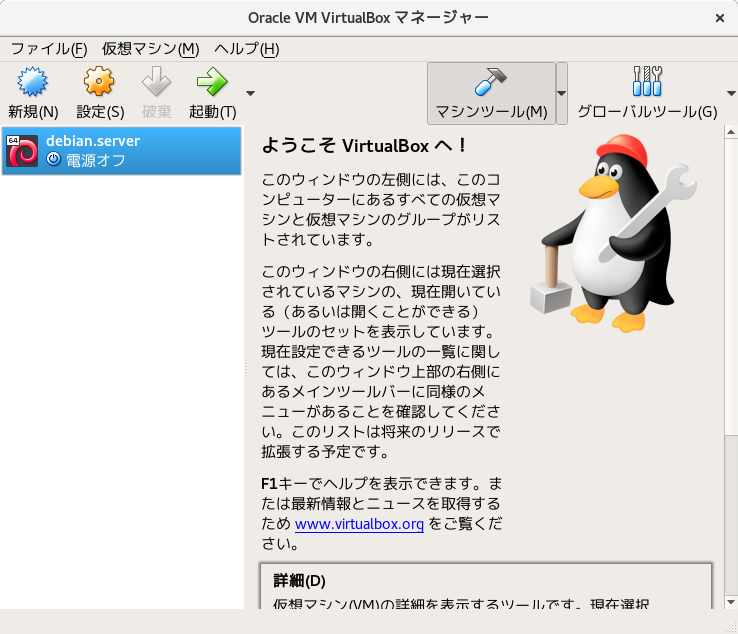Open Machine Tools dropdown arrow
Viewport: 738px width, 634px height.
(x=562, y=94)
